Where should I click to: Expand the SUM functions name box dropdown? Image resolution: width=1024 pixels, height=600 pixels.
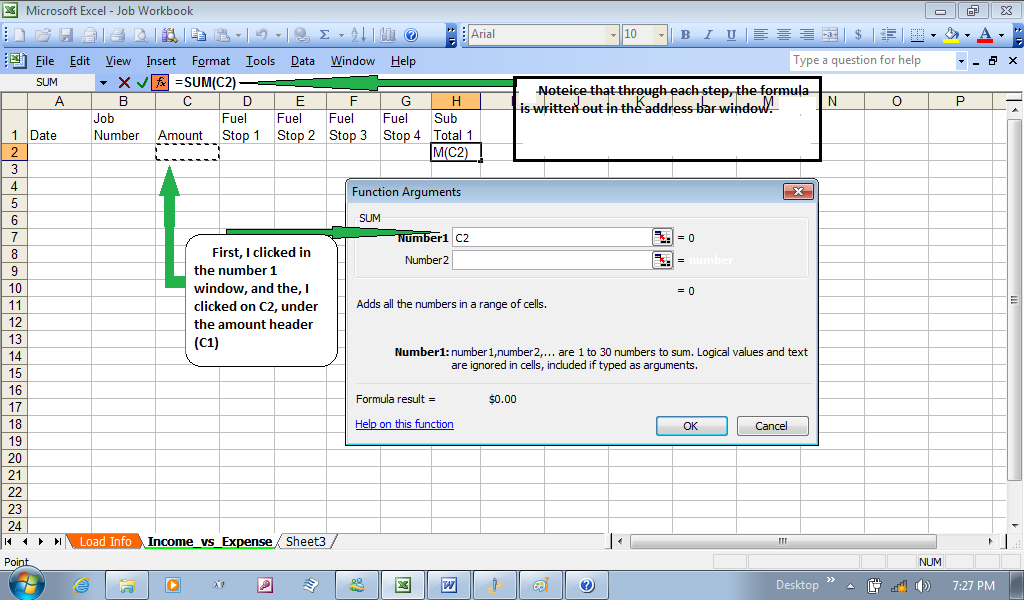pos(103,83)
